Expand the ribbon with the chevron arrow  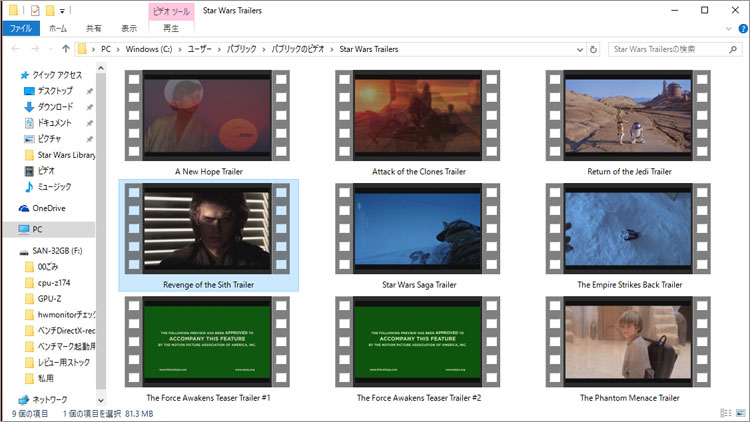click(725, 29)
